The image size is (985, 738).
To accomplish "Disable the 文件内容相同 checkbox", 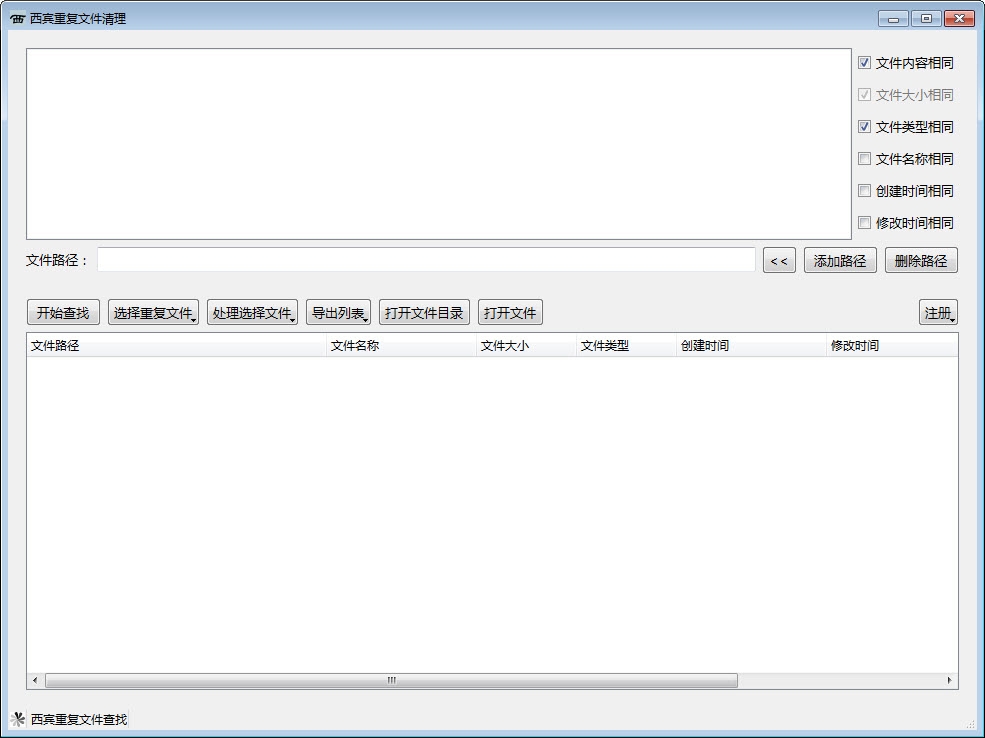I will tap(864, 62).
